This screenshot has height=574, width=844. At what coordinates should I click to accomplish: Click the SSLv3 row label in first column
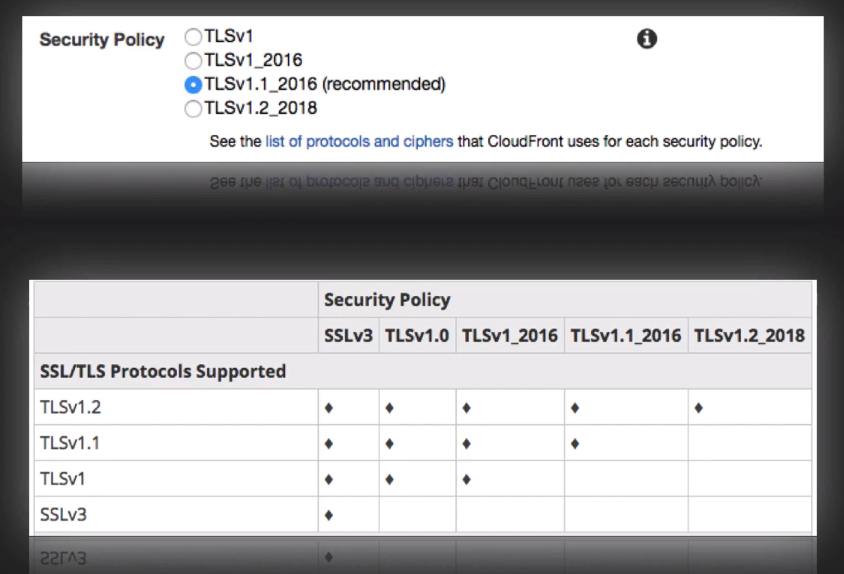[x=64, y=515]
